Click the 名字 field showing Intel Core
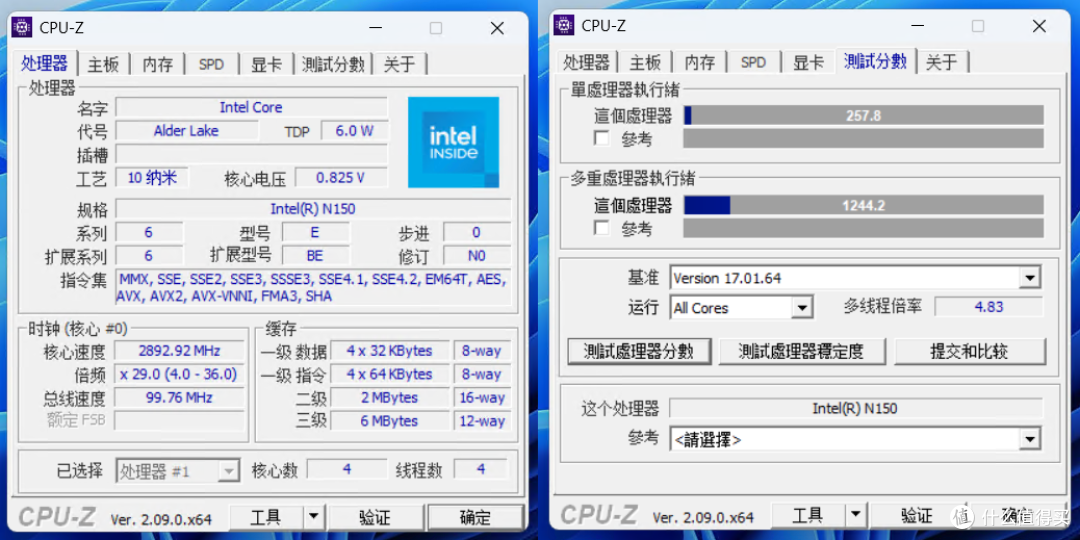 pos(251,107)
